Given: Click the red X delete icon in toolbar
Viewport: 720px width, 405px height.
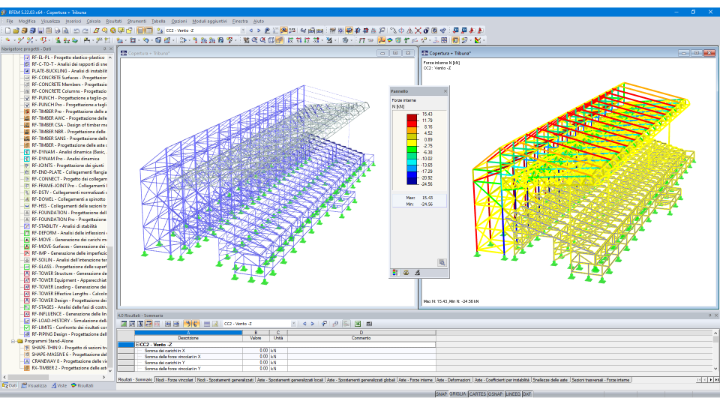Looking at the screenshot, I should coord(418,31).
